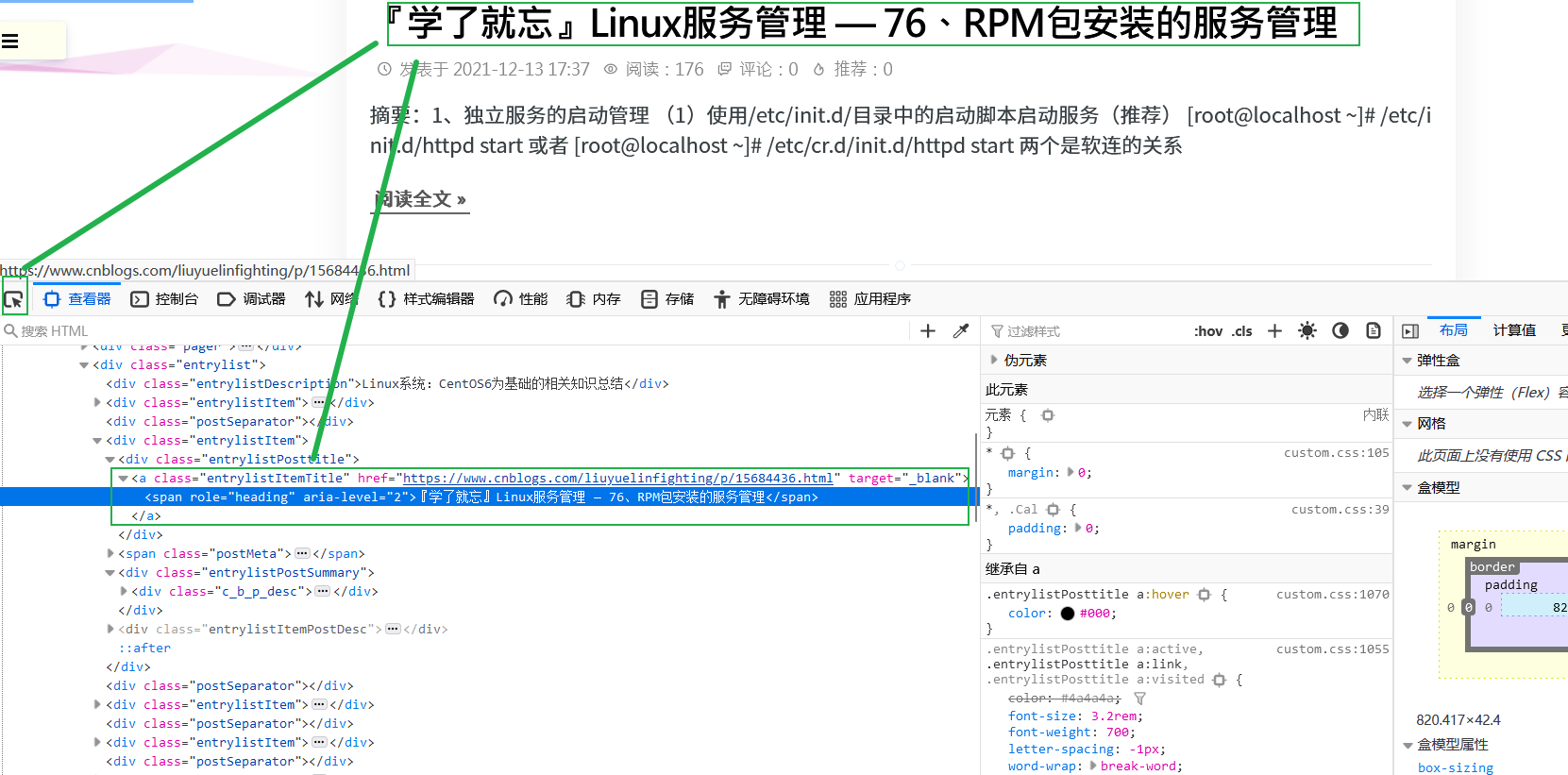Highlight elements for a:visited rule
The height and width of the screenshot is (775, 1568).
(x=1219, y=680)
